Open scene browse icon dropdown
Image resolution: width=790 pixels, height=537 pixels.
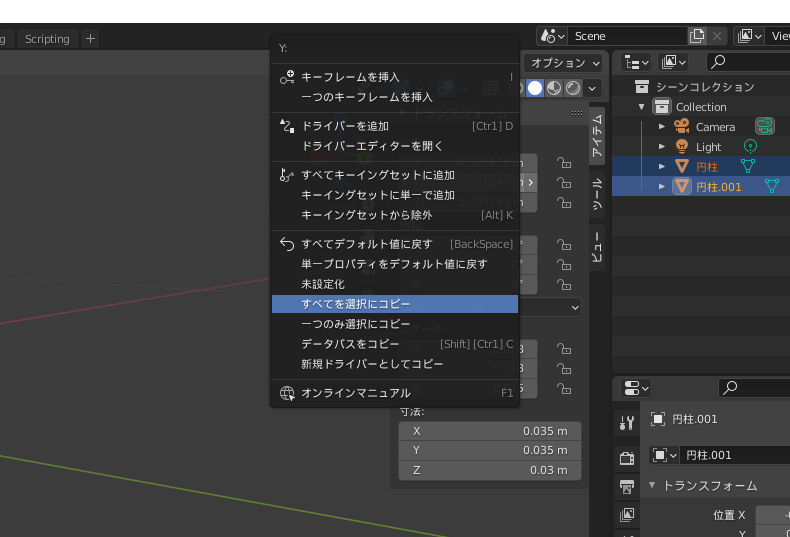pyautogui.click(x=552, y=36)
